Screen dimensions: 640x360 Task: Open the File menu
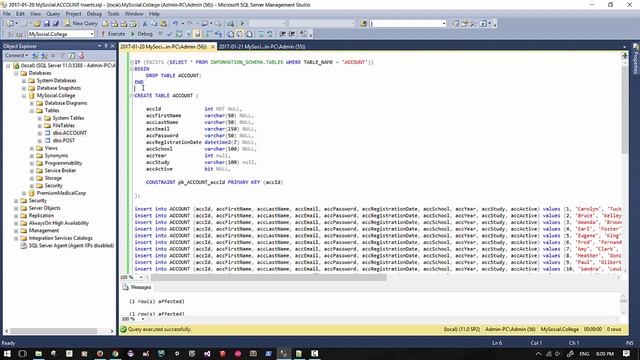(7, 14)
